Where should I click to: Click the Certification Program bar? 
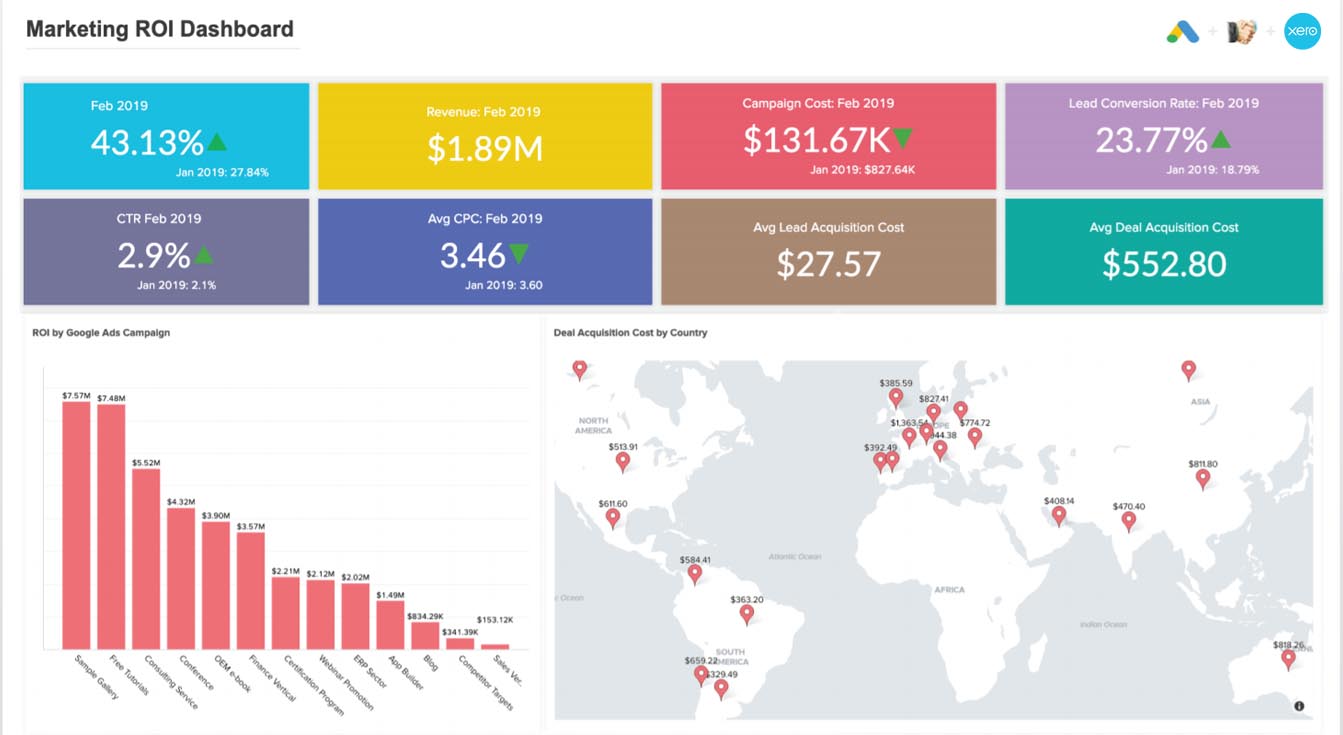(286, 613)
